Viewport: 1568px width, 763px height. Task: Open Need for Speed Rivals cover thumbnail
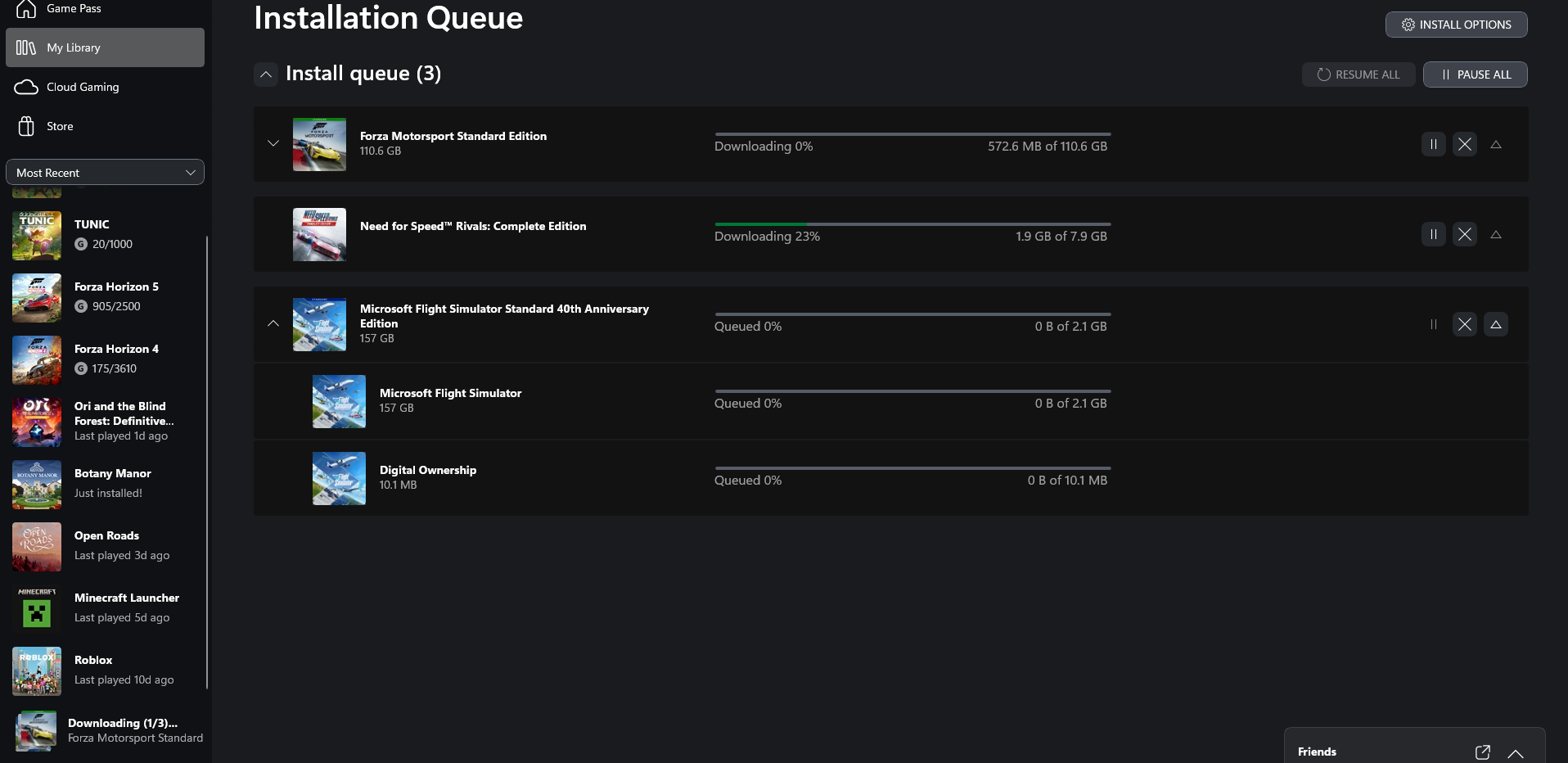(x=319, y=234)
